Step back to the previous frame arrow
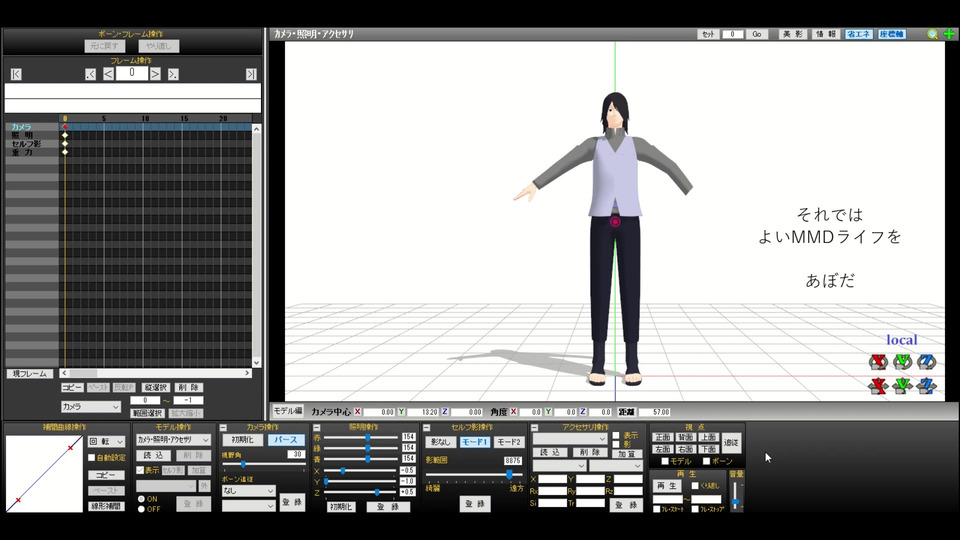This screenshot has height=540, width=960. coord(108,74)
